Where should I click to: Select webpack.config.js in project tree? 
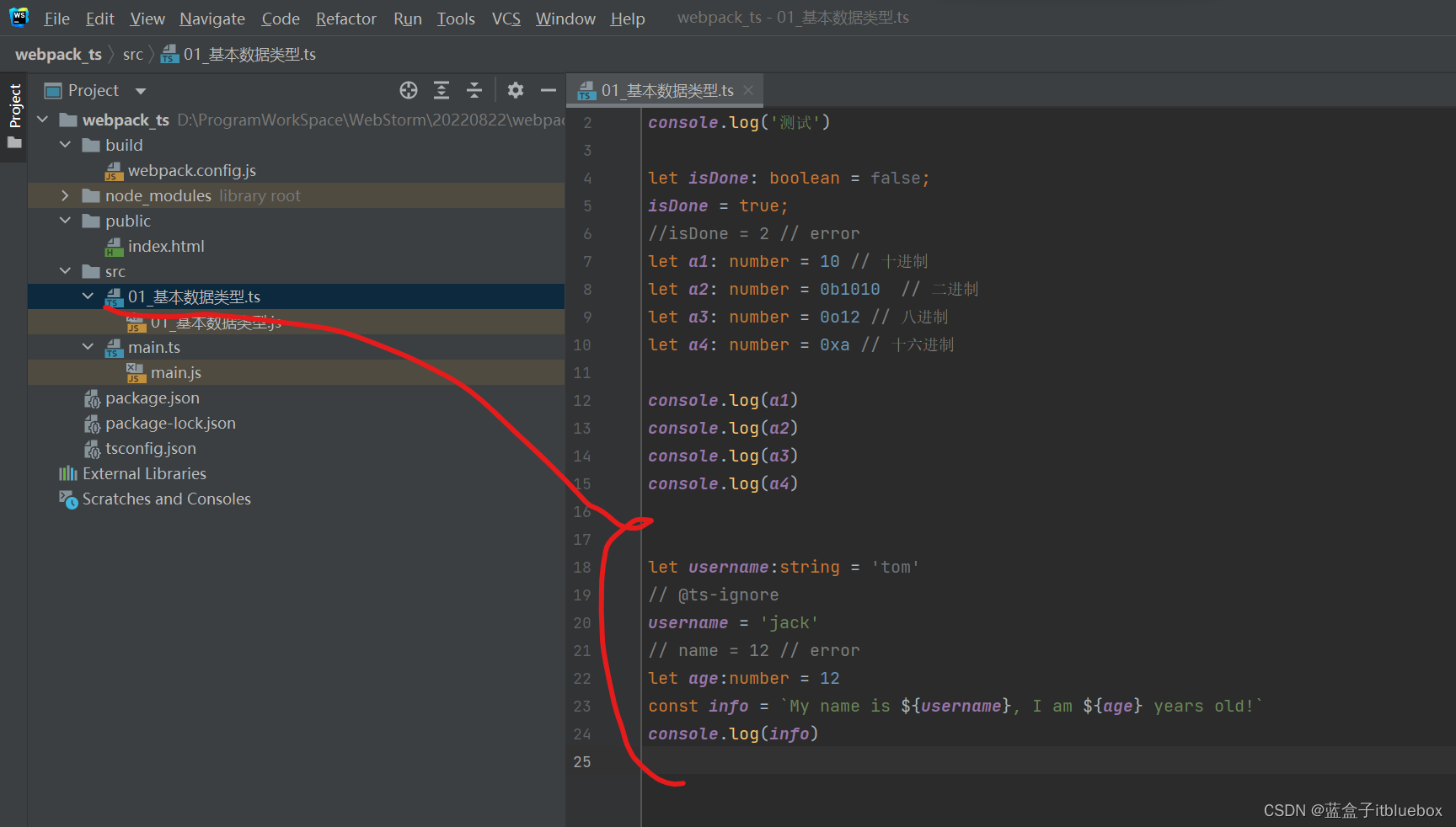pos(192,171)
